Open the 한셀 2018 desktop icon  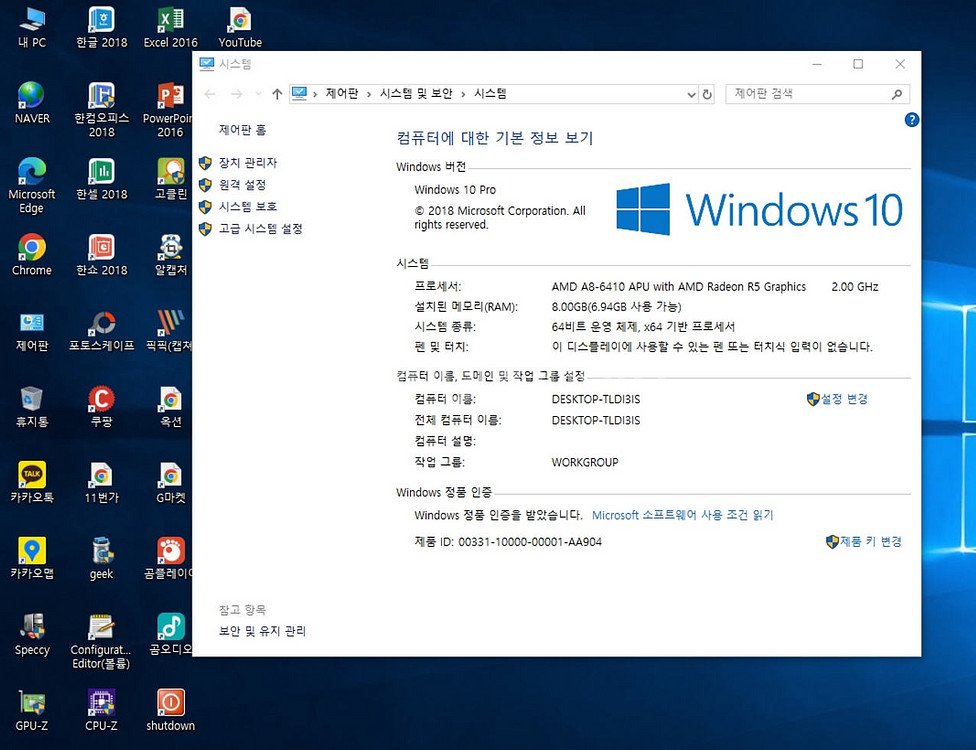click(x=101, y=179)
